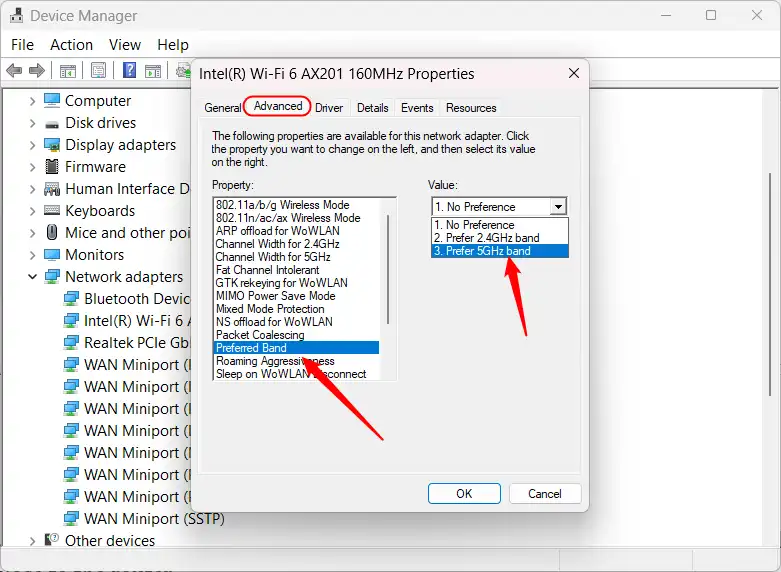Screen dimensions: 781x572
Task: Click the WAN Miniport (SSTP) adapter icon
Action: coord(71,518)
